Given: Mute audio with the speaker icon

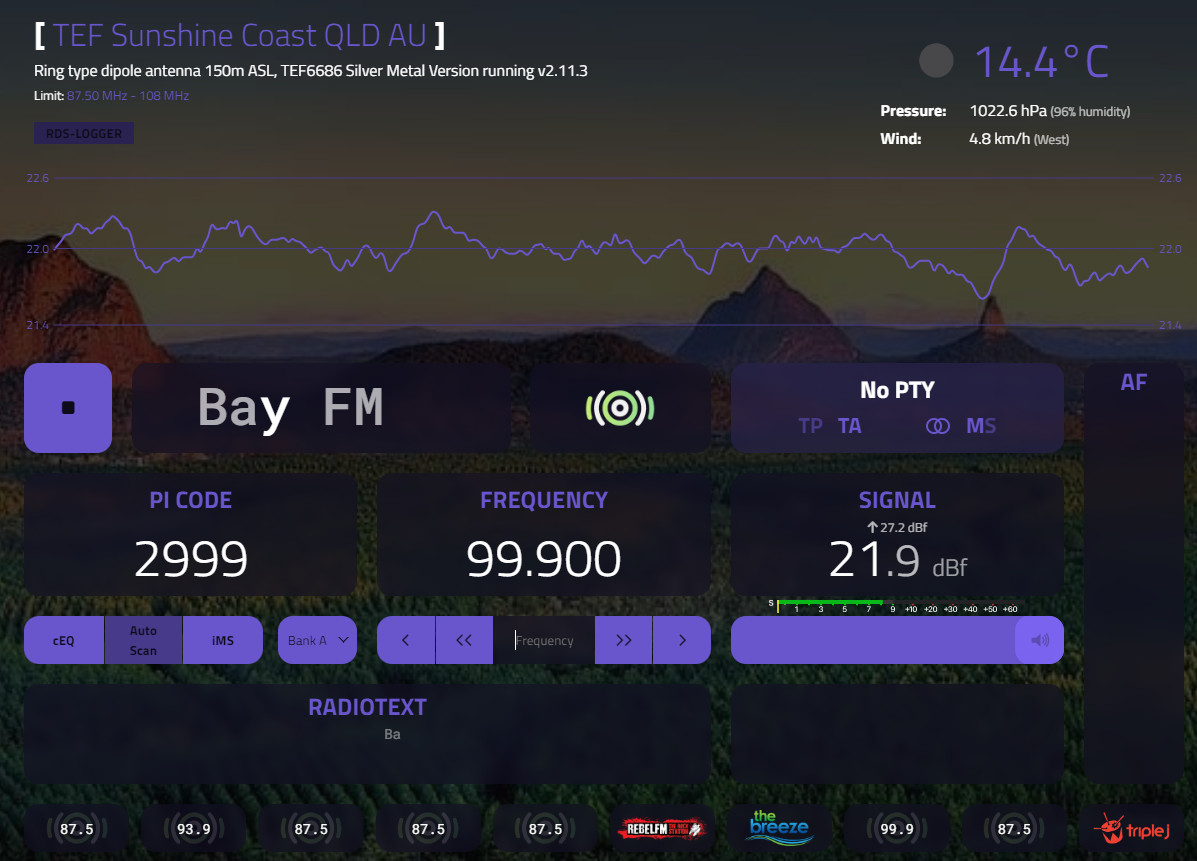Looking at the screenshot, I should pos(1039,640).
